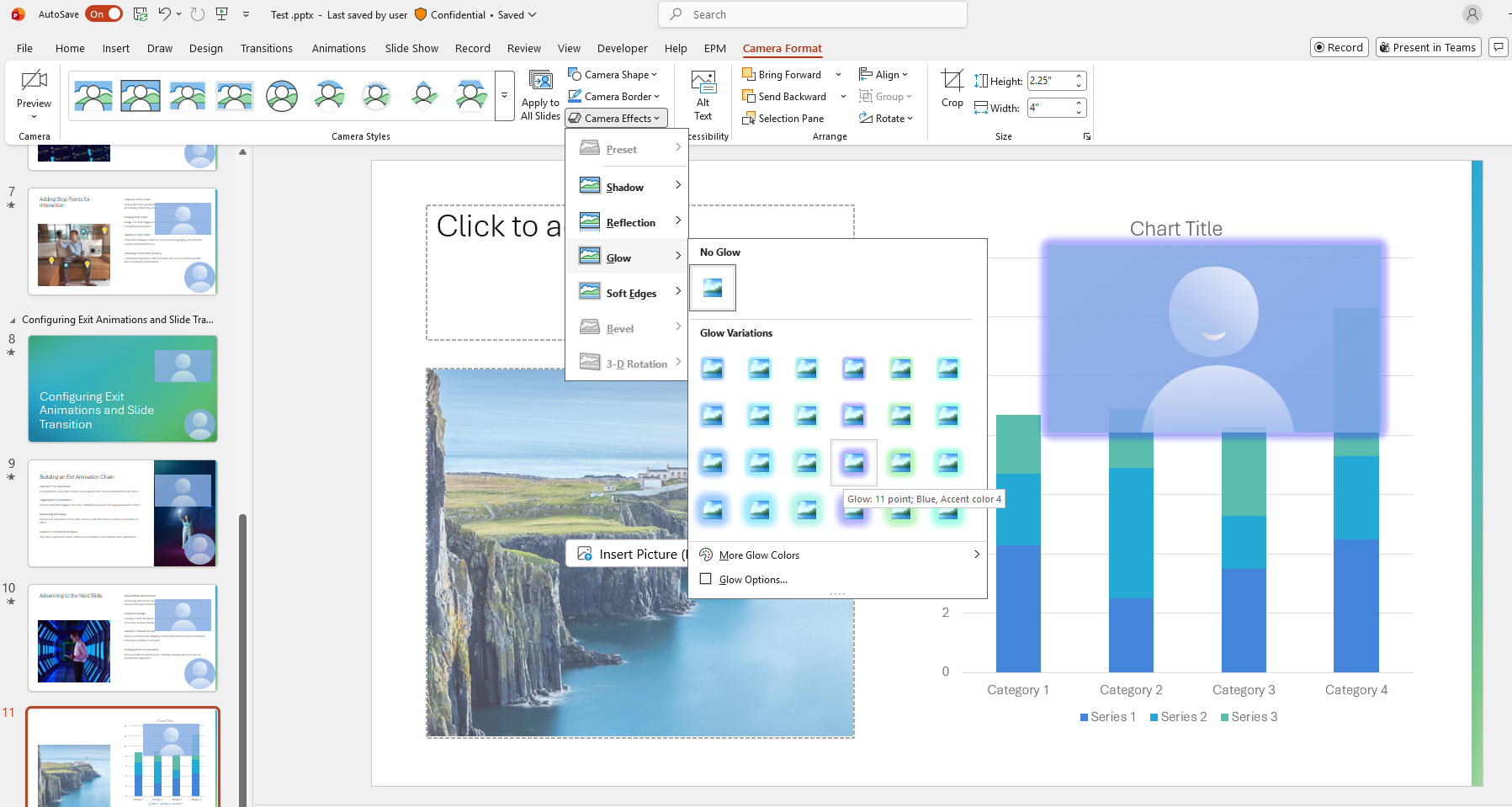The width and height of the screenshot is (1512, 807).
Task: Open the Rotate dropdown
Action: coord(886,119)
